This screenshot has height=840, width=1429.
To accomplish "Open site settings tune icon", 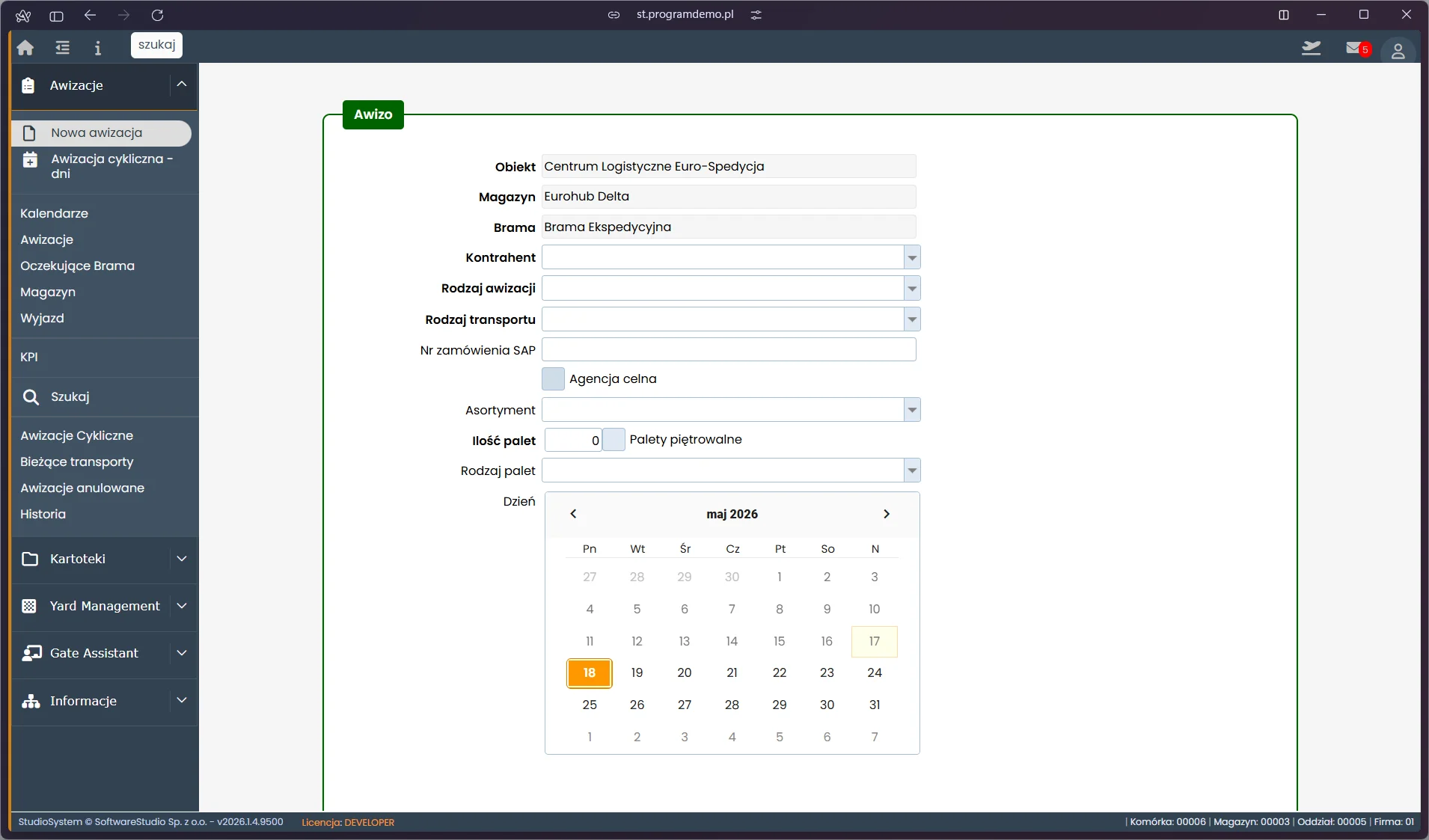I will tap(756, 15).
